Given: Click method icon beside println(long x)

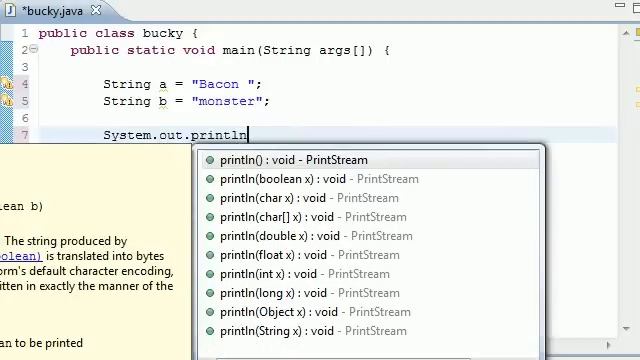Looking at the screenshot, I should tap(210, 293).
